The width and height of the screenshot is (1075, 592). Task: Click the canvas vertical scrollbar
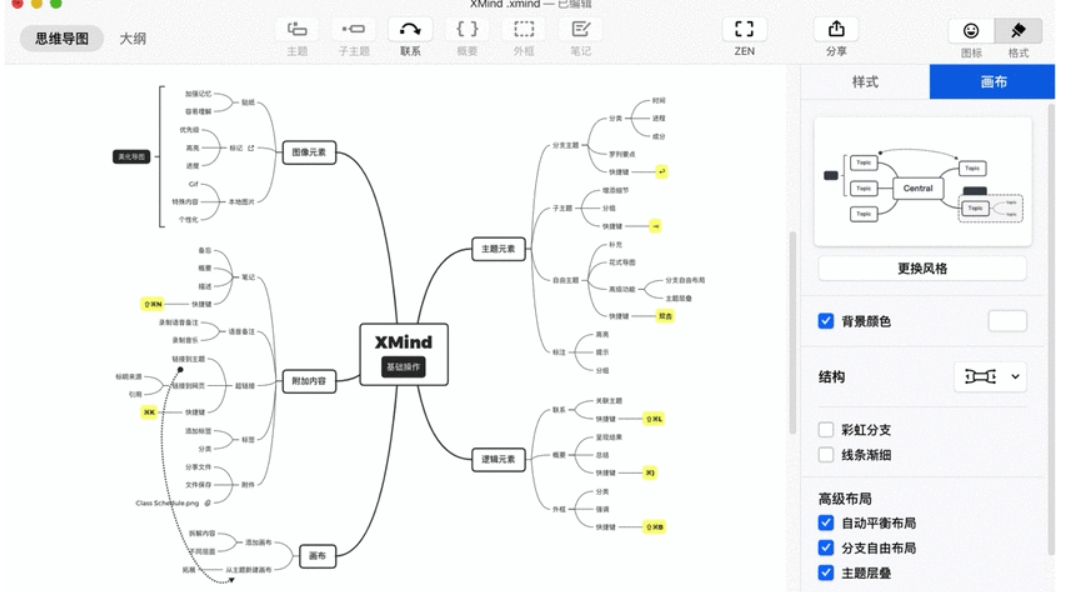tap(793, 333)
